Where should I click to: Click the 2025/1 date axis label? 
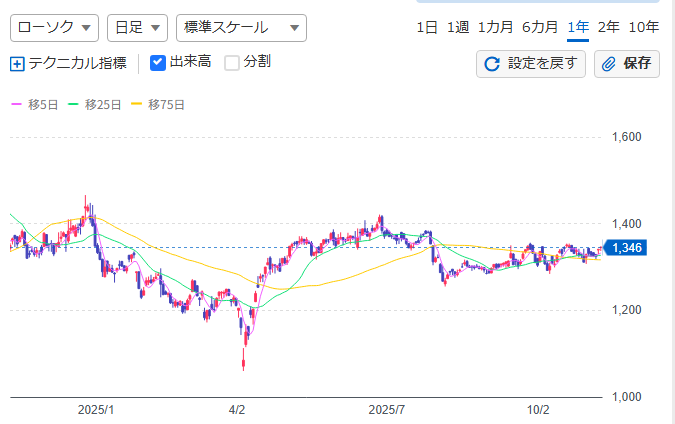pyautogui.click(x=96, y=410)
